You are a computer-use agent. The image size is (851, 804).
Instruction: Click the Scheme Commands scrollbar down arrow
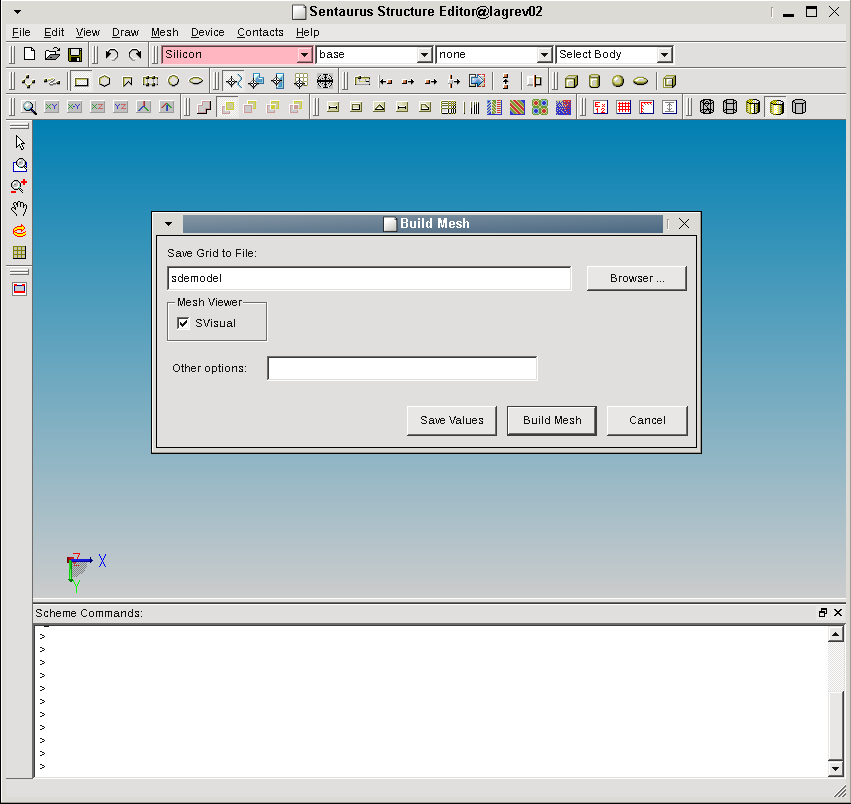click(x=836, y=767)
